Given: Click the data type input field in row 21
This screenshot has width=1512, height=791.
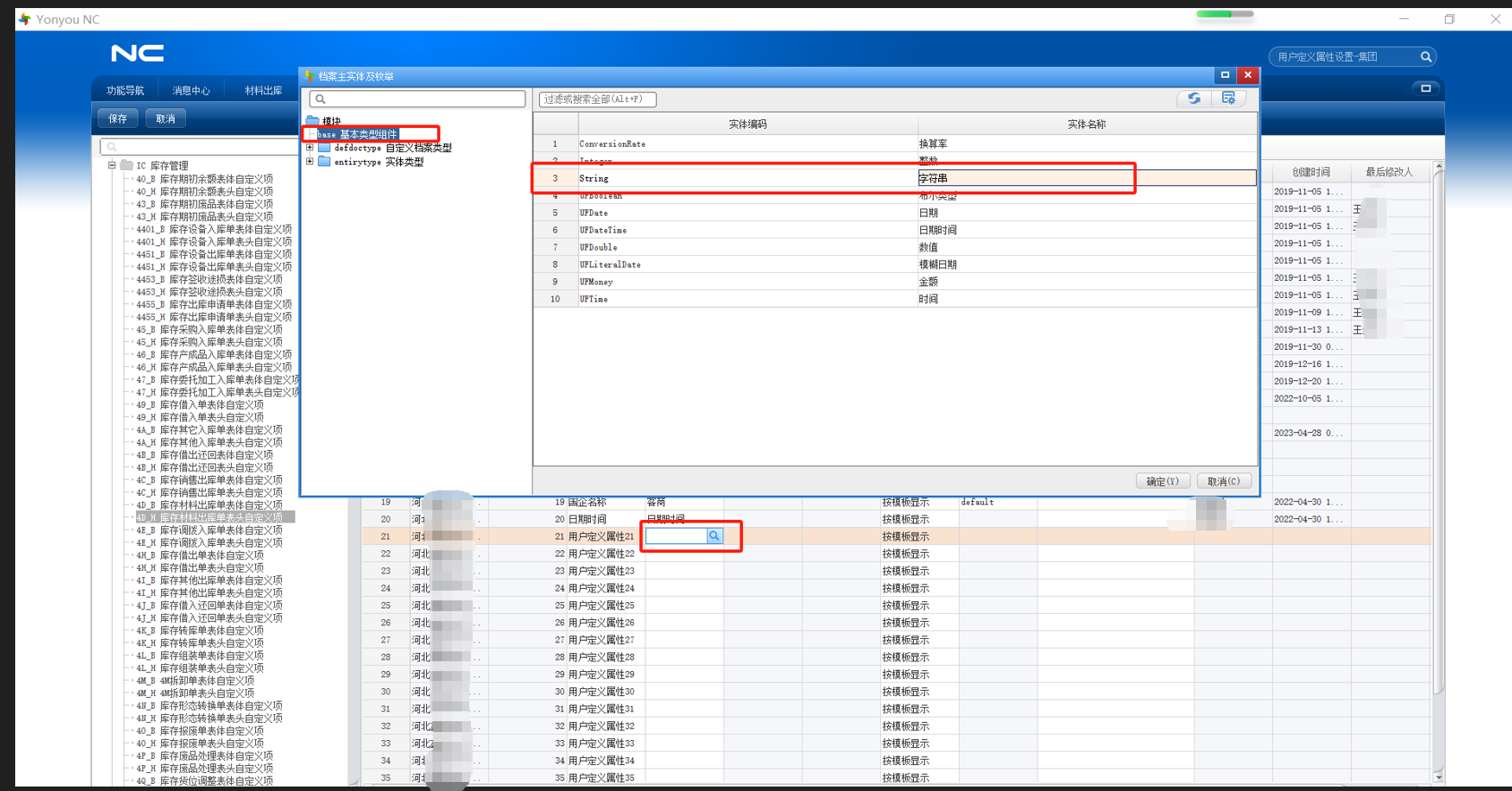Looking at the screenshot, I should coord(677,536).
